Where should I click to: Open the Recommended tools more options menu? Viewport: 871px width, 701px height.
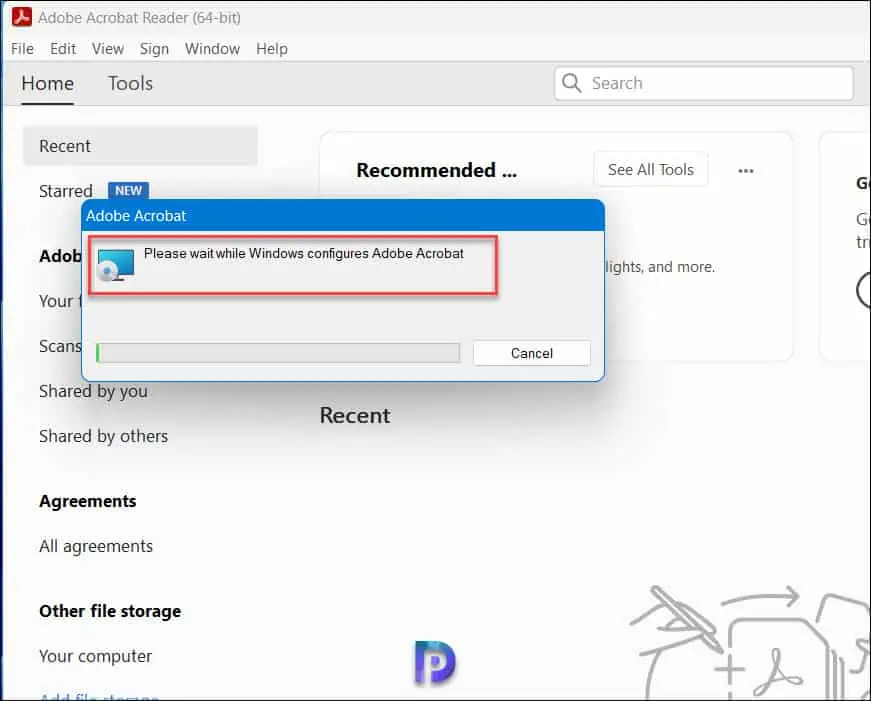tap(745, 171)
